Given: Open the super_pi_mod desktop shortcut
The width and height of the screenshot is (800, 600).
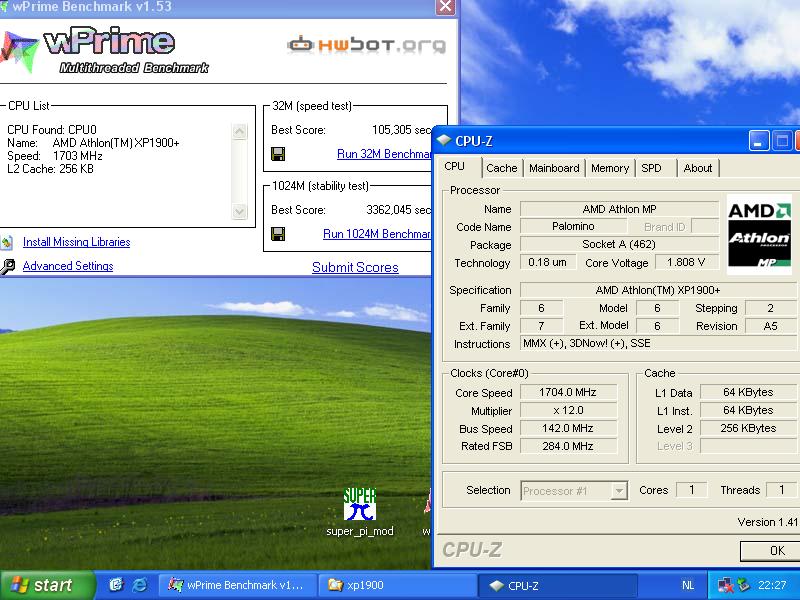Looking at the screenshot, I should pos(360,512).
